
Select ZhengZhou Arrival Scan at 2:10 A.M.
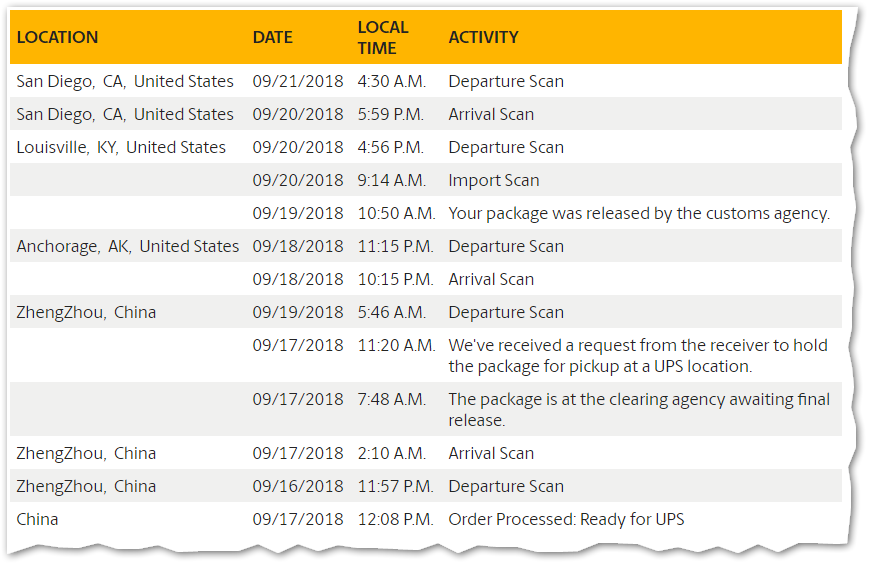426,453
